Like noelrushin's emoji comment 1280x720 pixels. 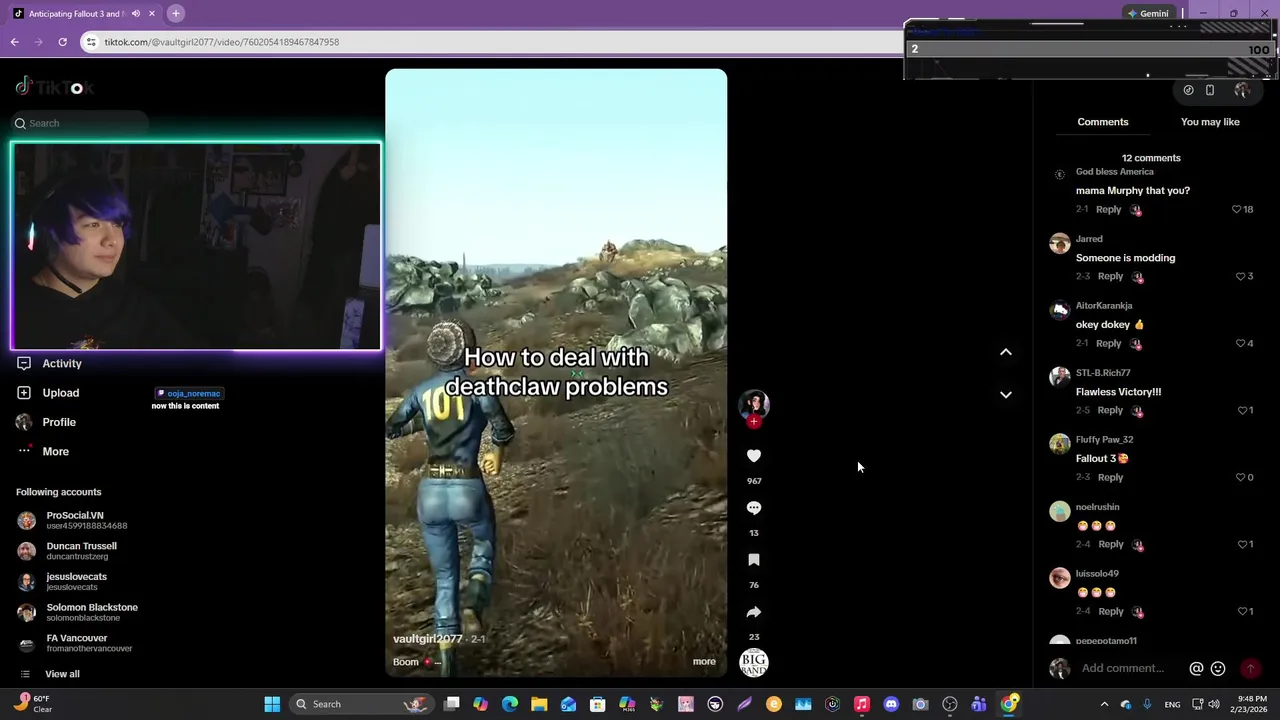coord(1243,544)
